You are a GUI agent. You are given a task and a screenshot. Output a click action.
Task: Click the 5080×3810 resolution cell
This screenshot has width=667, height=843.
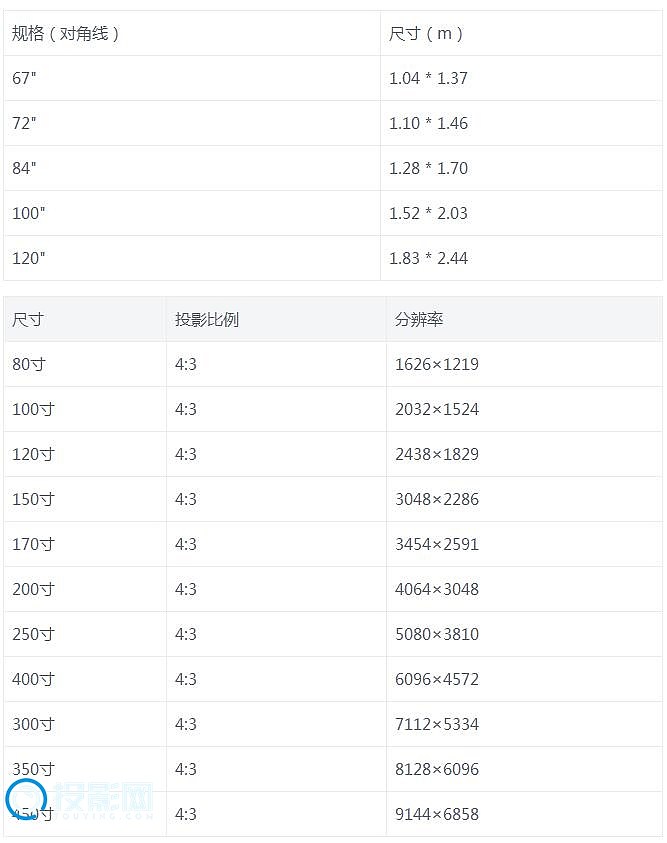tap(437, 634)
